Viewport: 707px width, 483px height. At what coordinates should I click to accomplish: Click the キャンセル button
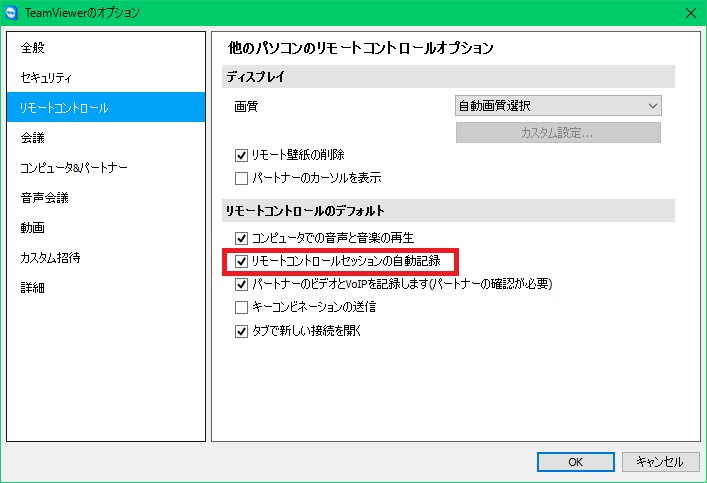(x=660, y=462)
